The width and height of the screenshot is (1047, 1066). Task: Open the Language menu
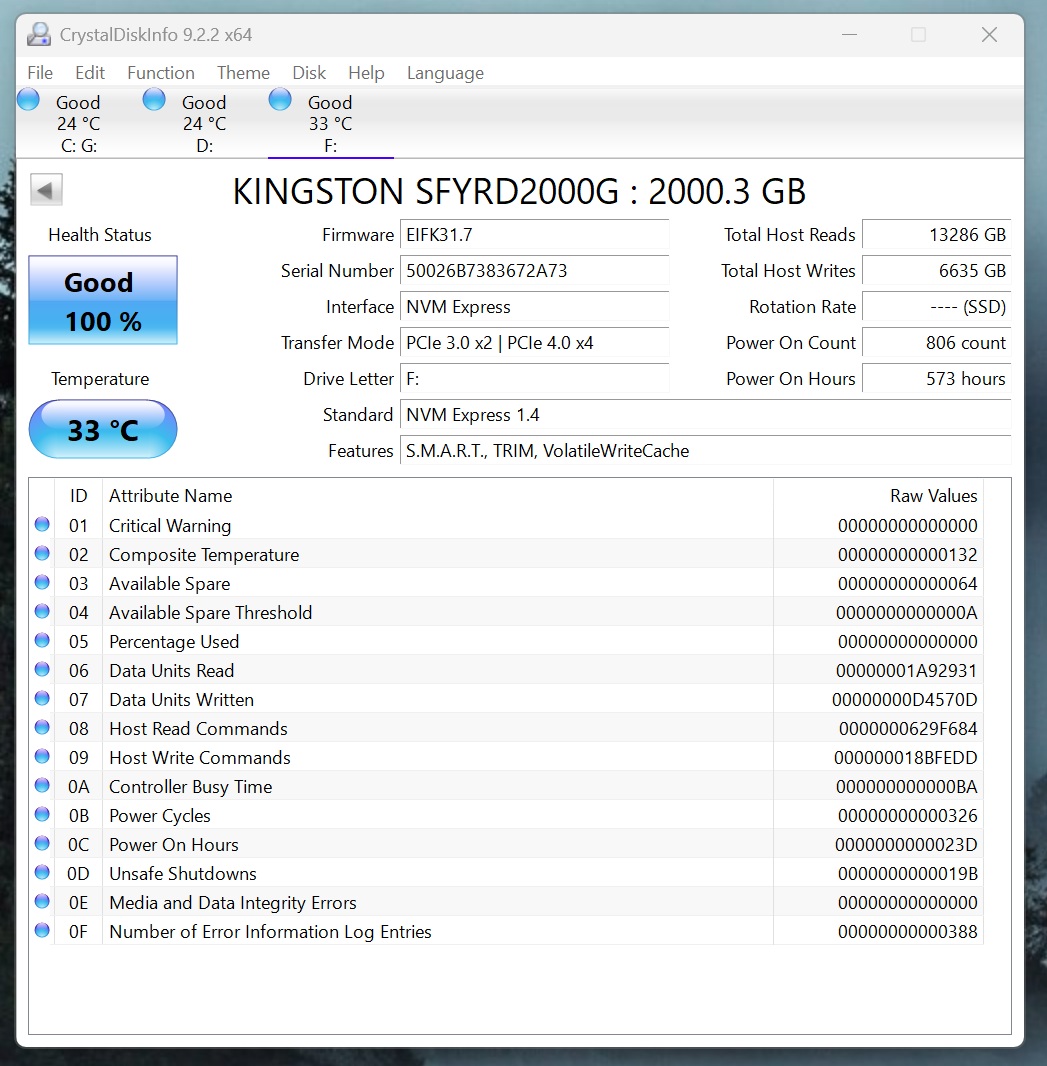(445, 73)
